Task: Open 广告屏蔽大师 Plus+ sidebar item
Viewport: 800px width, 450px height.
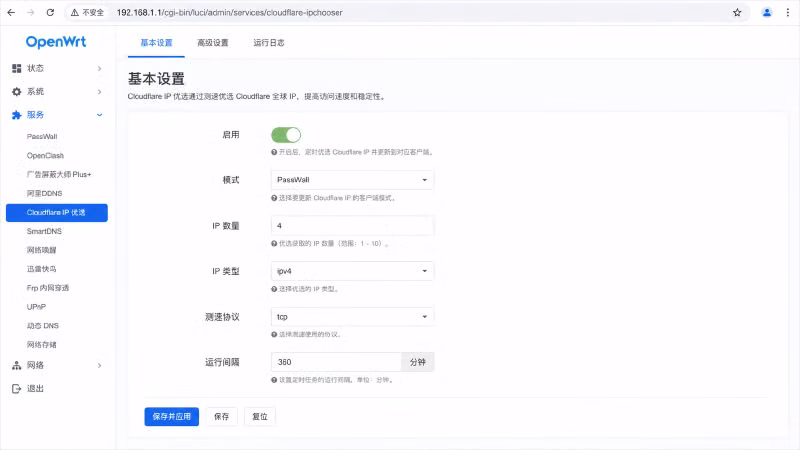Action: [59, 174]
